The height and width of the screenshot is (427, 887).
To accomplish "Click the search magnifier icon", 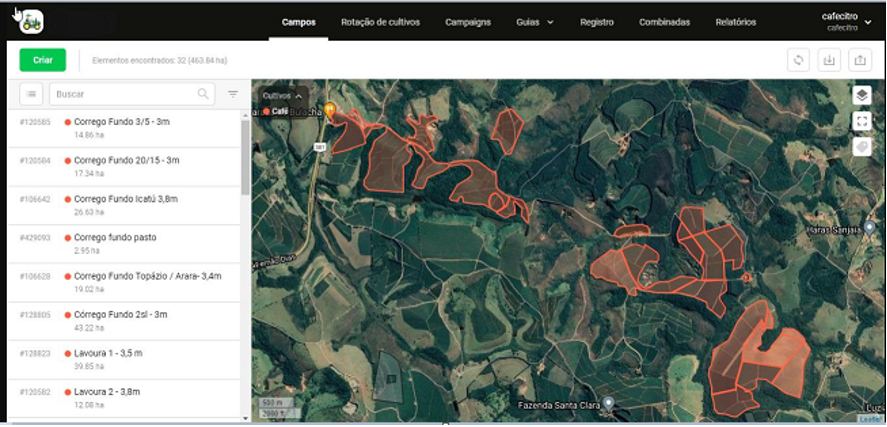I will pyautogui.click(x=204, y=94).
